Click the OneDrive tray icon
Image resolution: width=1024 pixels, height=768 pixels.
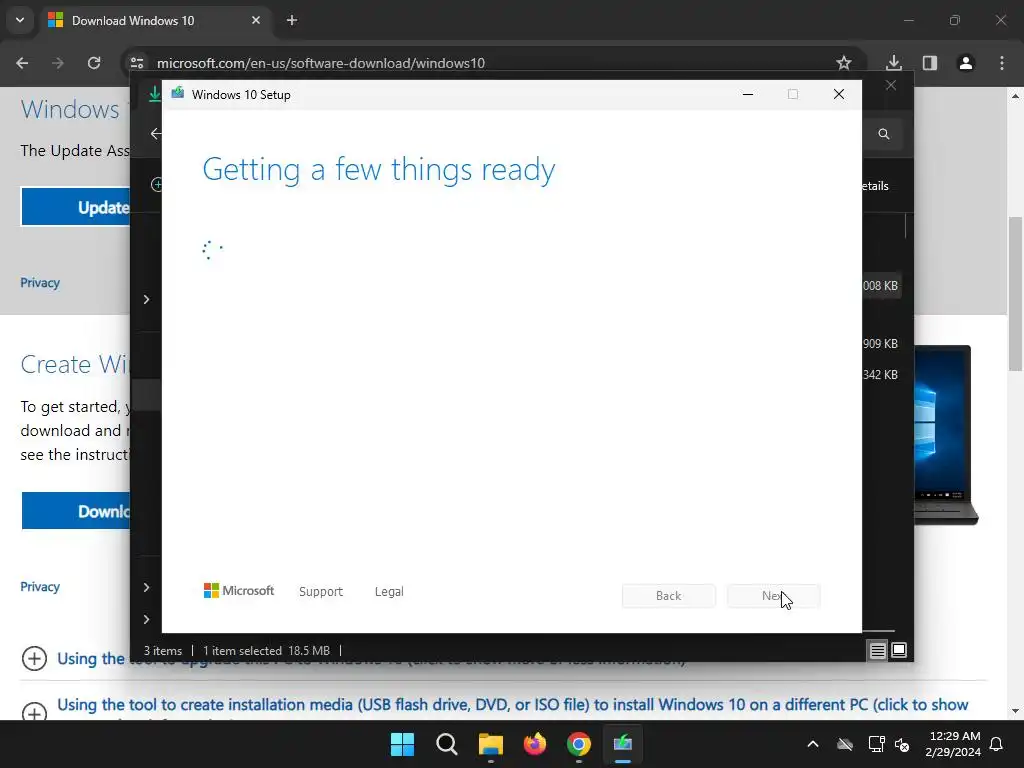coord(845,744)
